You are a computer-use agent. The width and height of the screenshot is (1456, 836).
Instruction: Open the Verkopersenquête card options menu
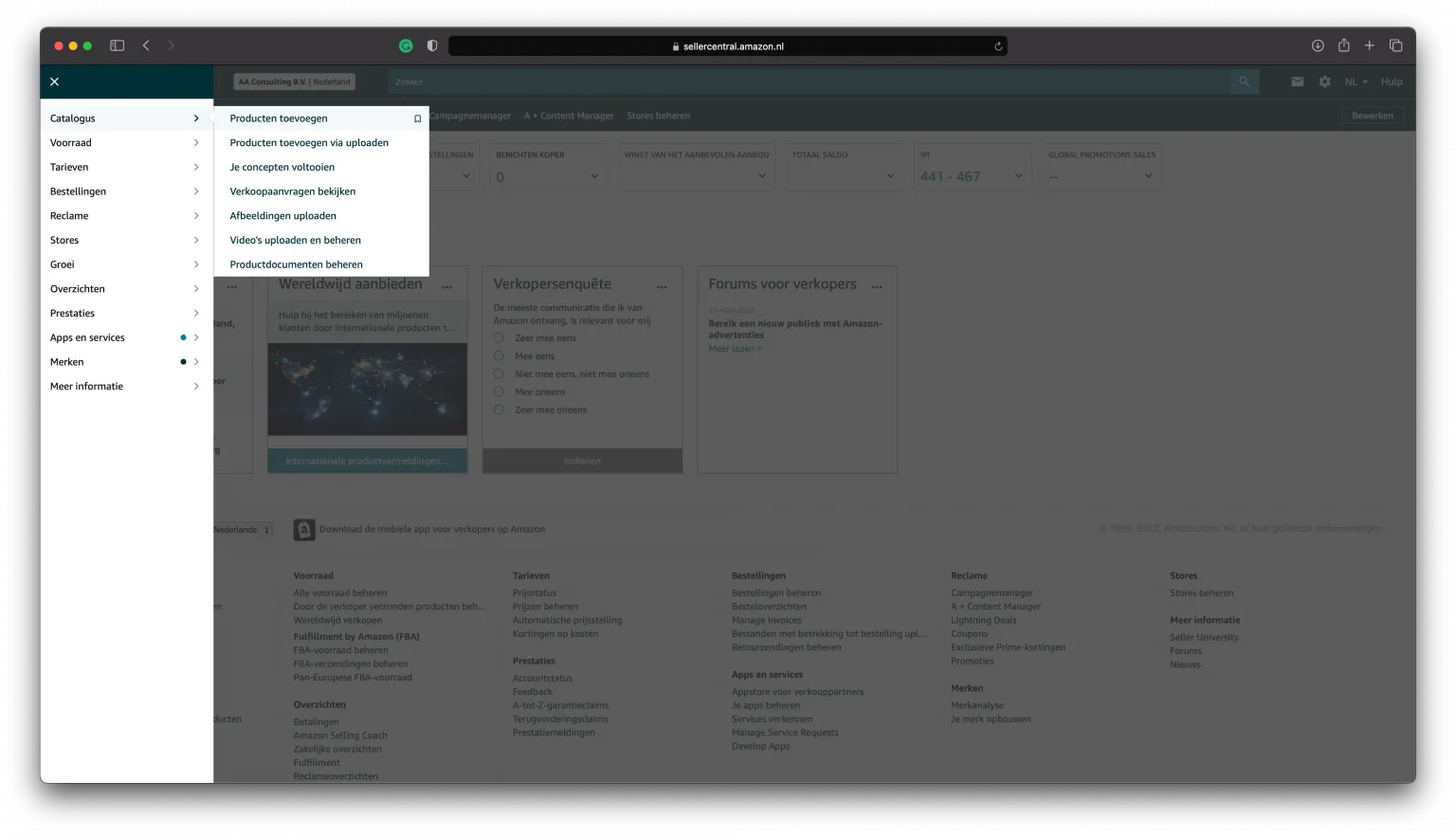662,286
